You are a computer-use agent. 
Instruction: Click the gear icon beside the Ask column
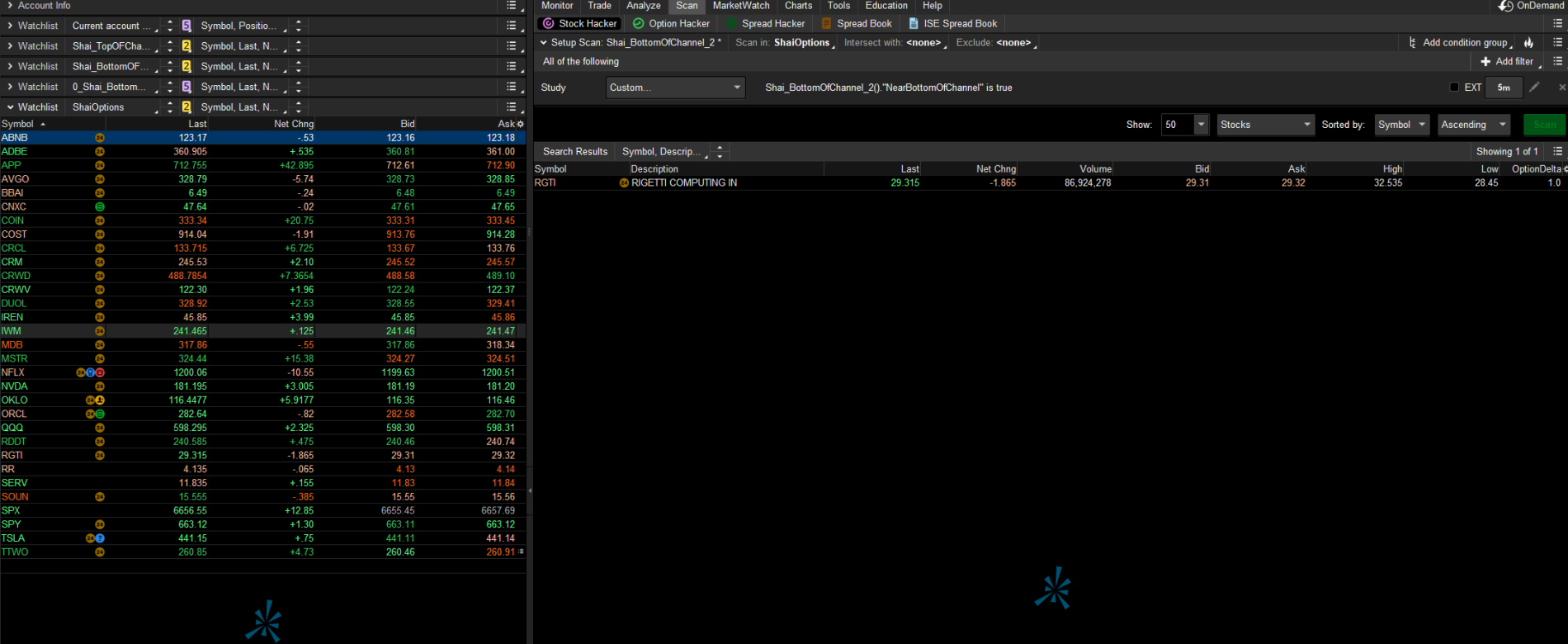520,124
